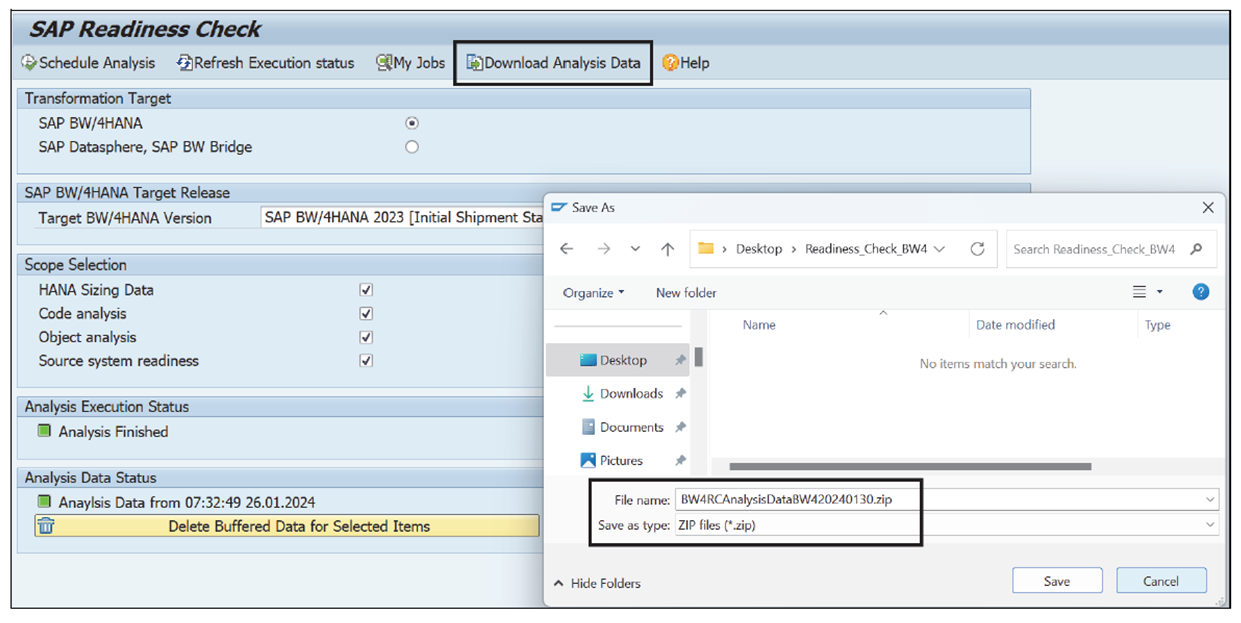Save the analysis zip file

coord(1056,580)
